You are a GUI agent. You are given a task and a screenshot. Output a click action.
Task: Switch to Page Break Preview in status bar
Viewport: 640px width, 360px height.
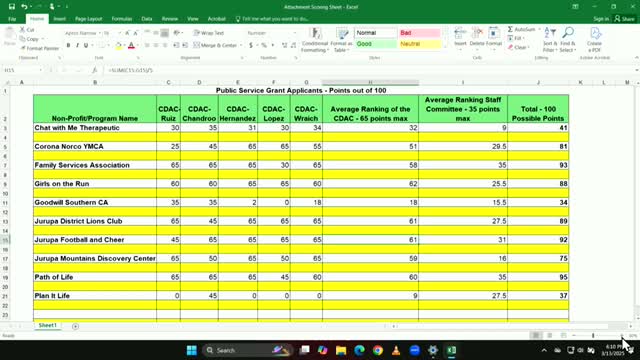[x=564, y=336]
